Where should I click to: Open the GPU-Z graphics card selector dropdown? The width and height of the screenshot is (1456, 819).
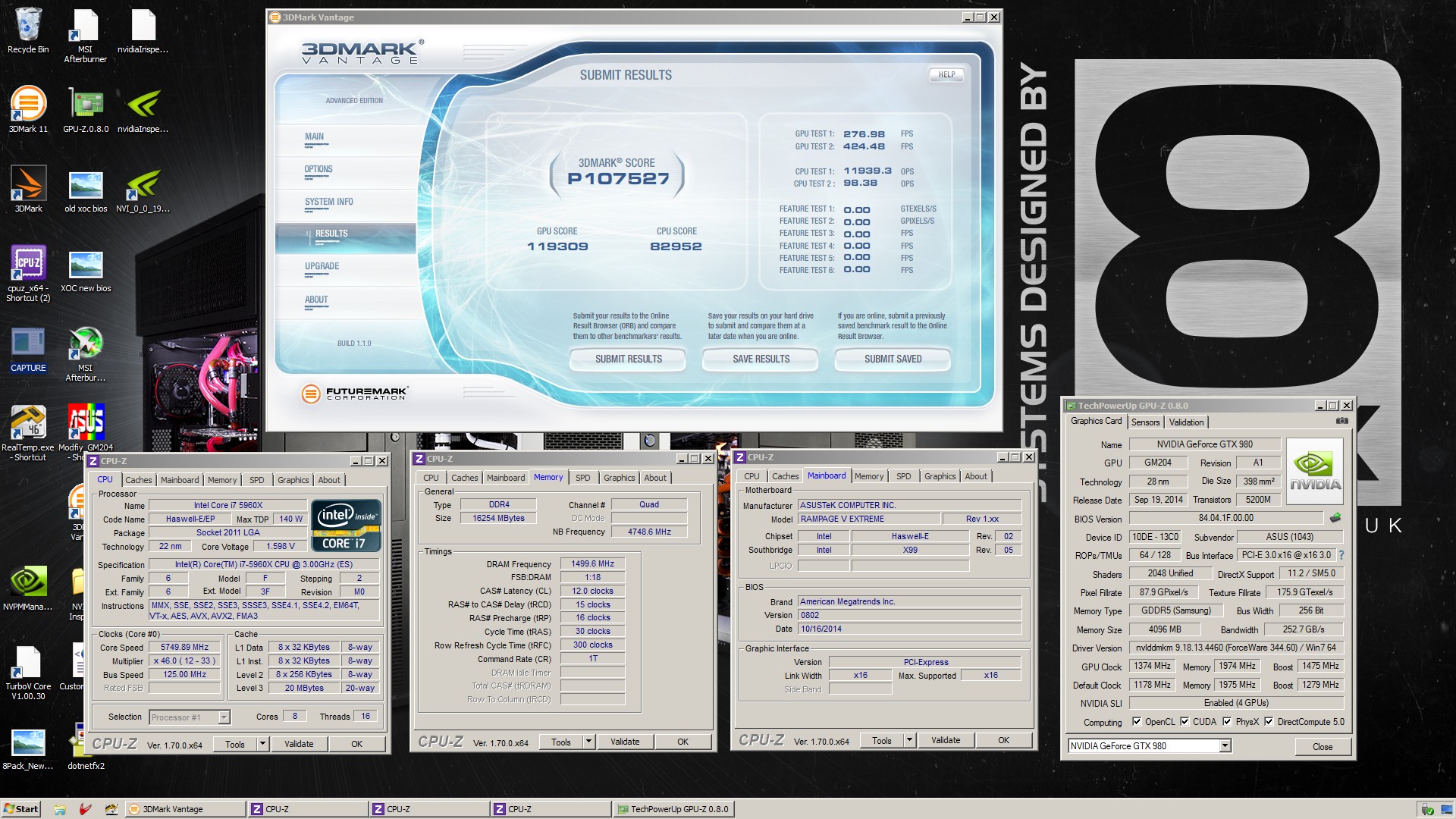click(1225, 746)
